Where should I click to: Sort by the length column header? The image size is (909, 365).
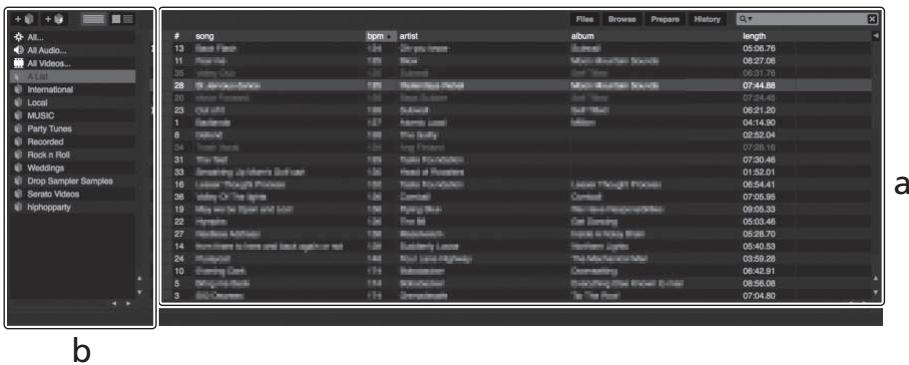[x=754, y=36]
